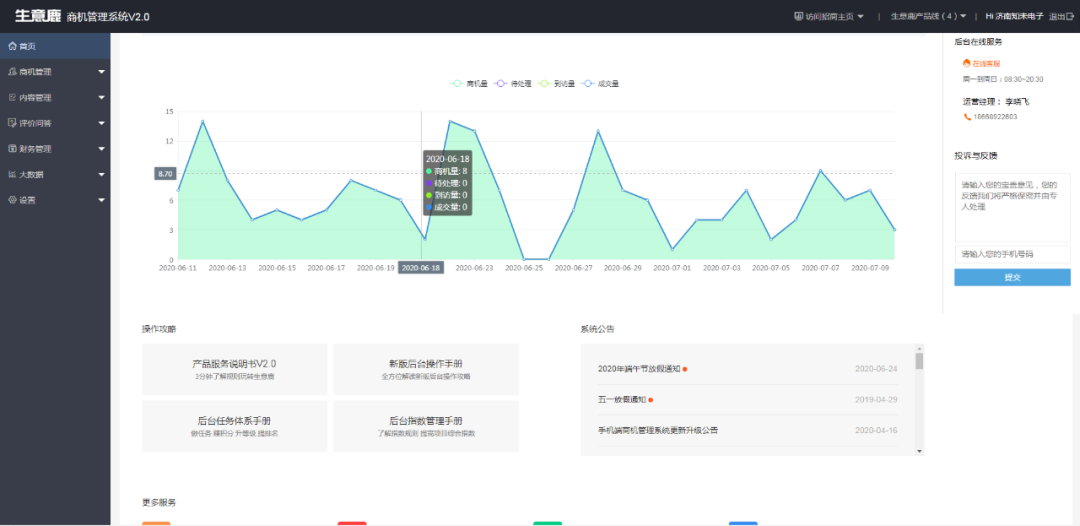Viewport: 1080px width, 526px height.
Task: Expand the 商机管理 menu arrow
Action: click(101, 72)
